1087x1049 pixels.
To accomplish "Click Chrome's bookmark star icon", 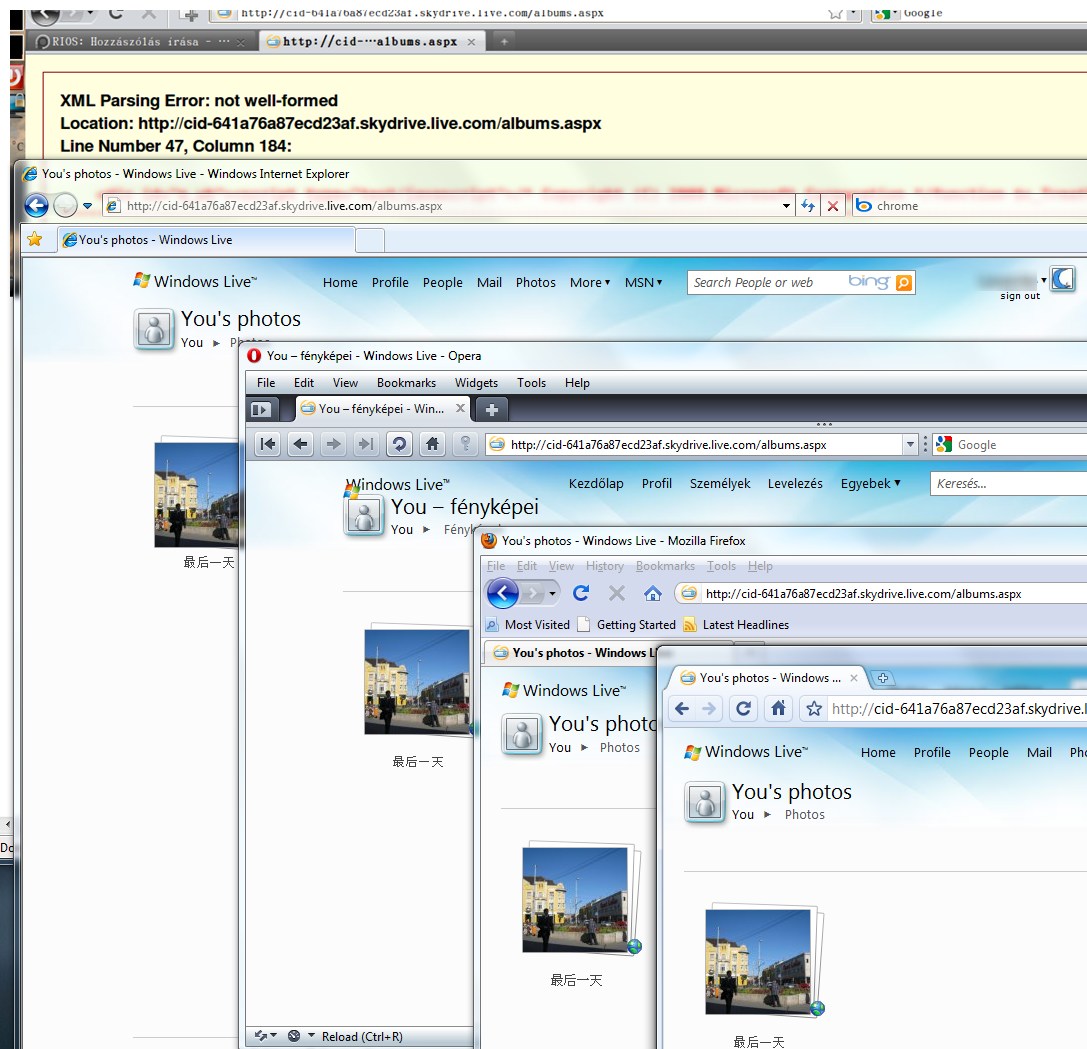I will [x=815, y=709].
